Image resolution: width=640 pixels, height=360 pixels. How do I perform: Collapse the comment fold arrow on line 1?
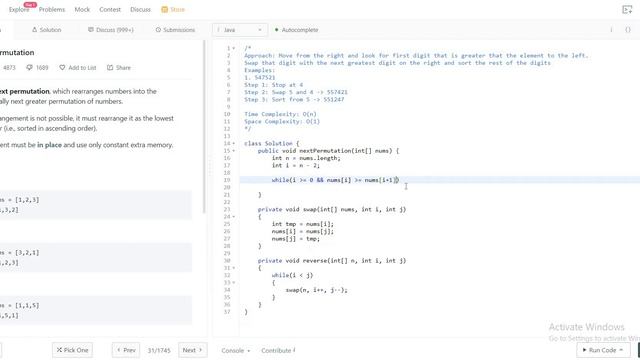click(x=233, y=48)
